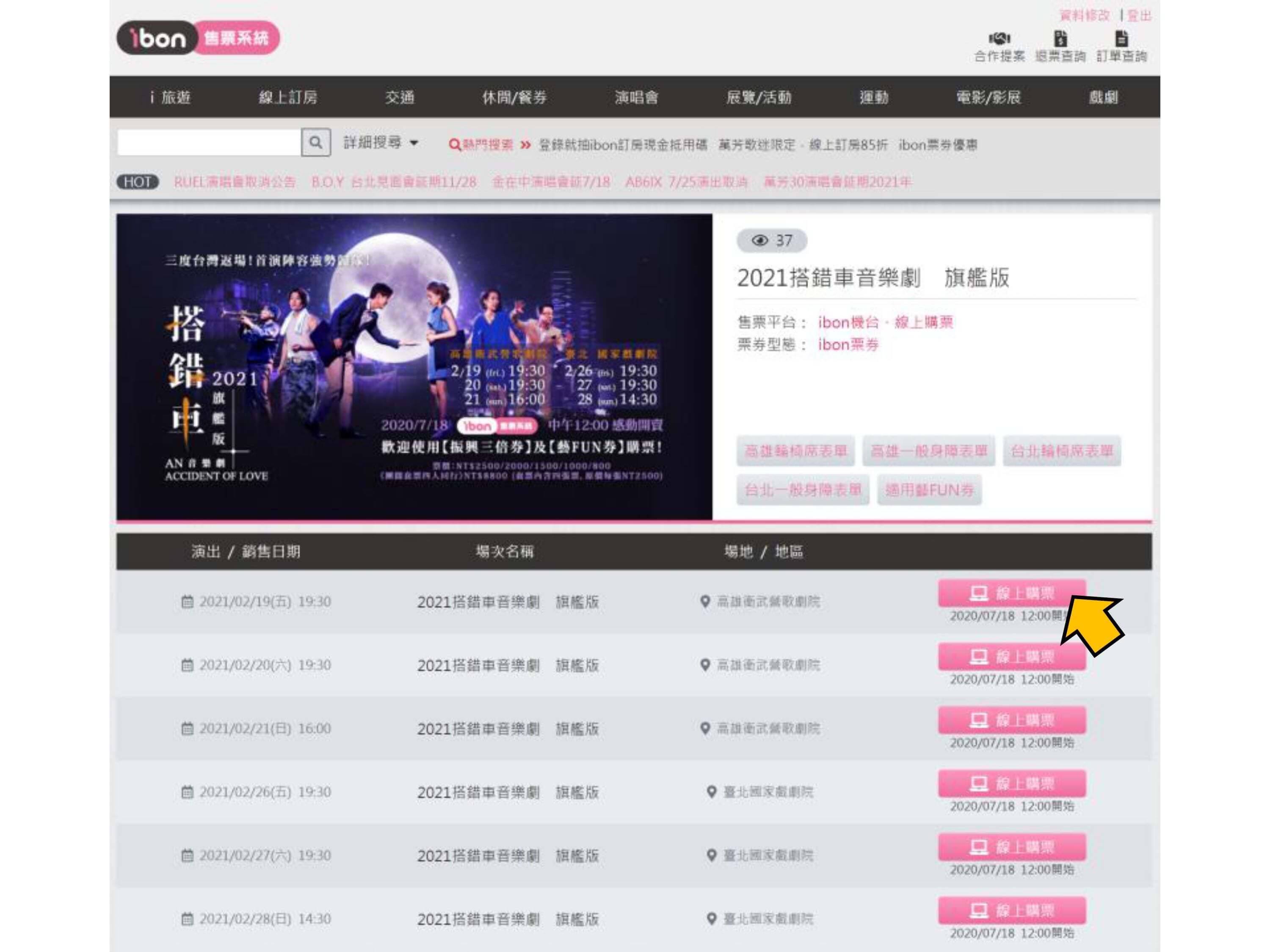Click 資料修改 link
The height and width of the screenshot is (952, 1270).
1085,16
